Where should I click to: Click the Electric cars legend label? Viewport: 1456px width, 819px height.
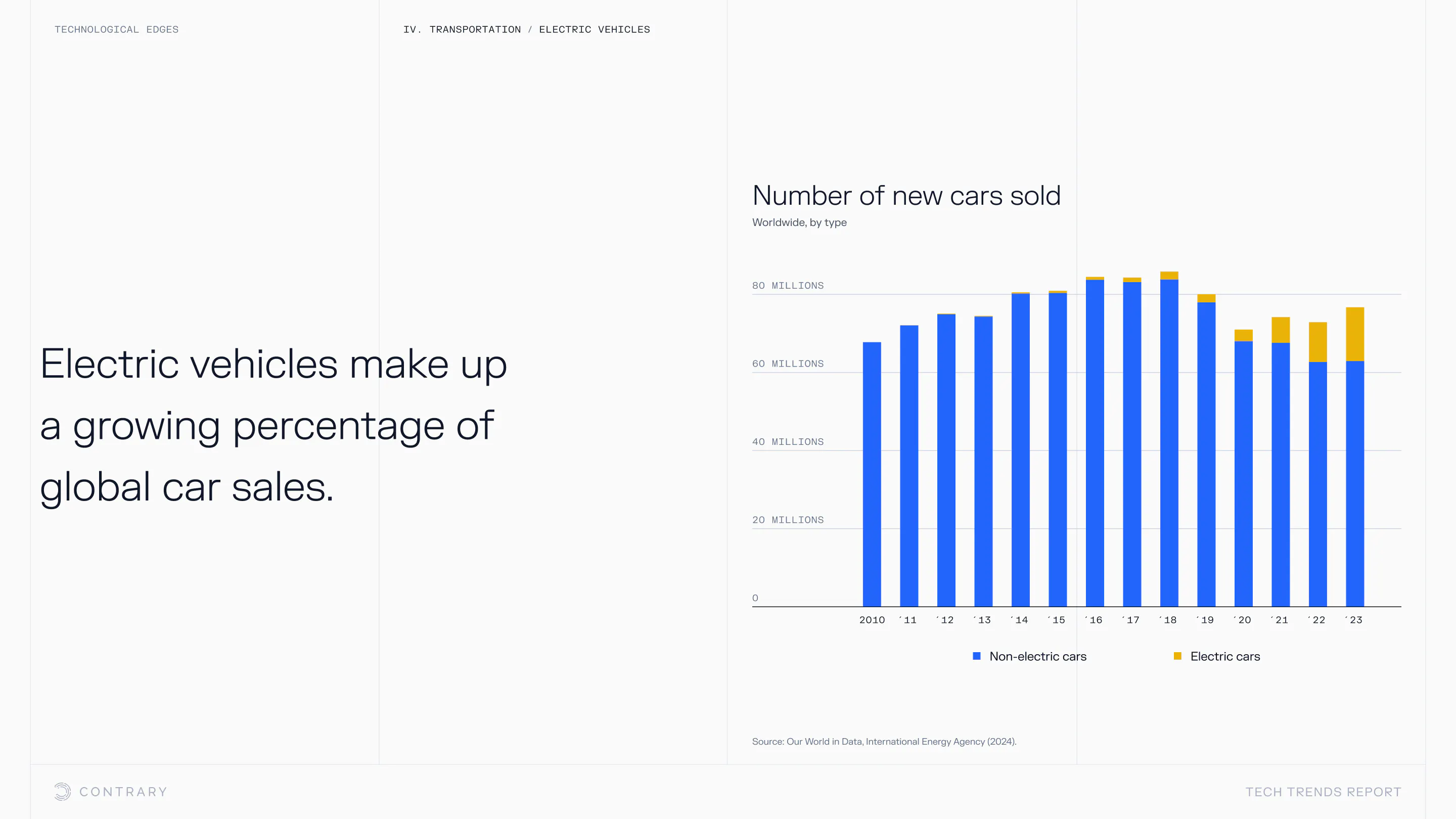(1225, 656)
